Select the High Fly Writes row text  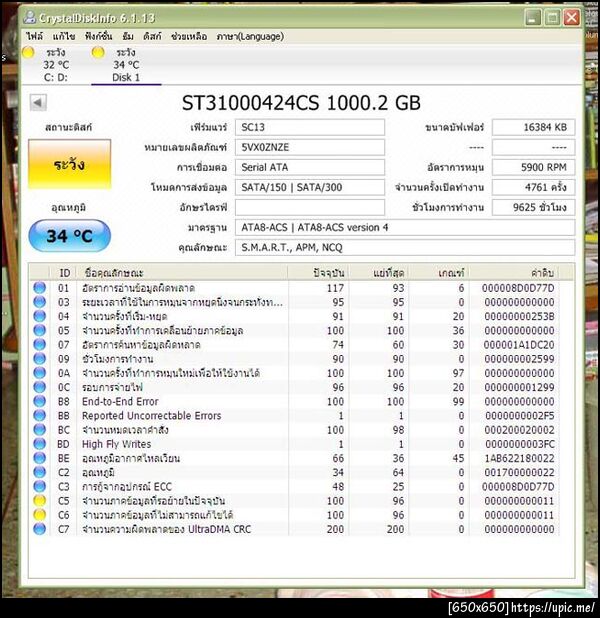click(116, 444)
